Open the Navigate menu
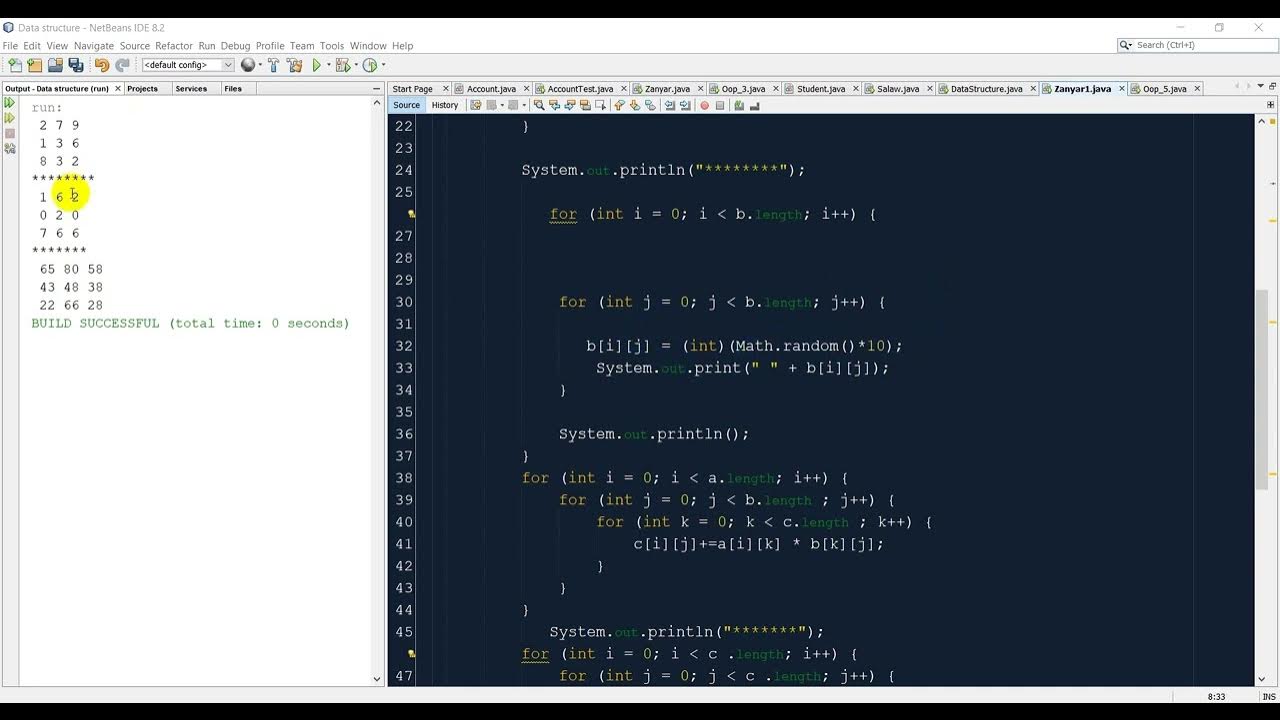1280x720 pixels. tap(93, 46)
